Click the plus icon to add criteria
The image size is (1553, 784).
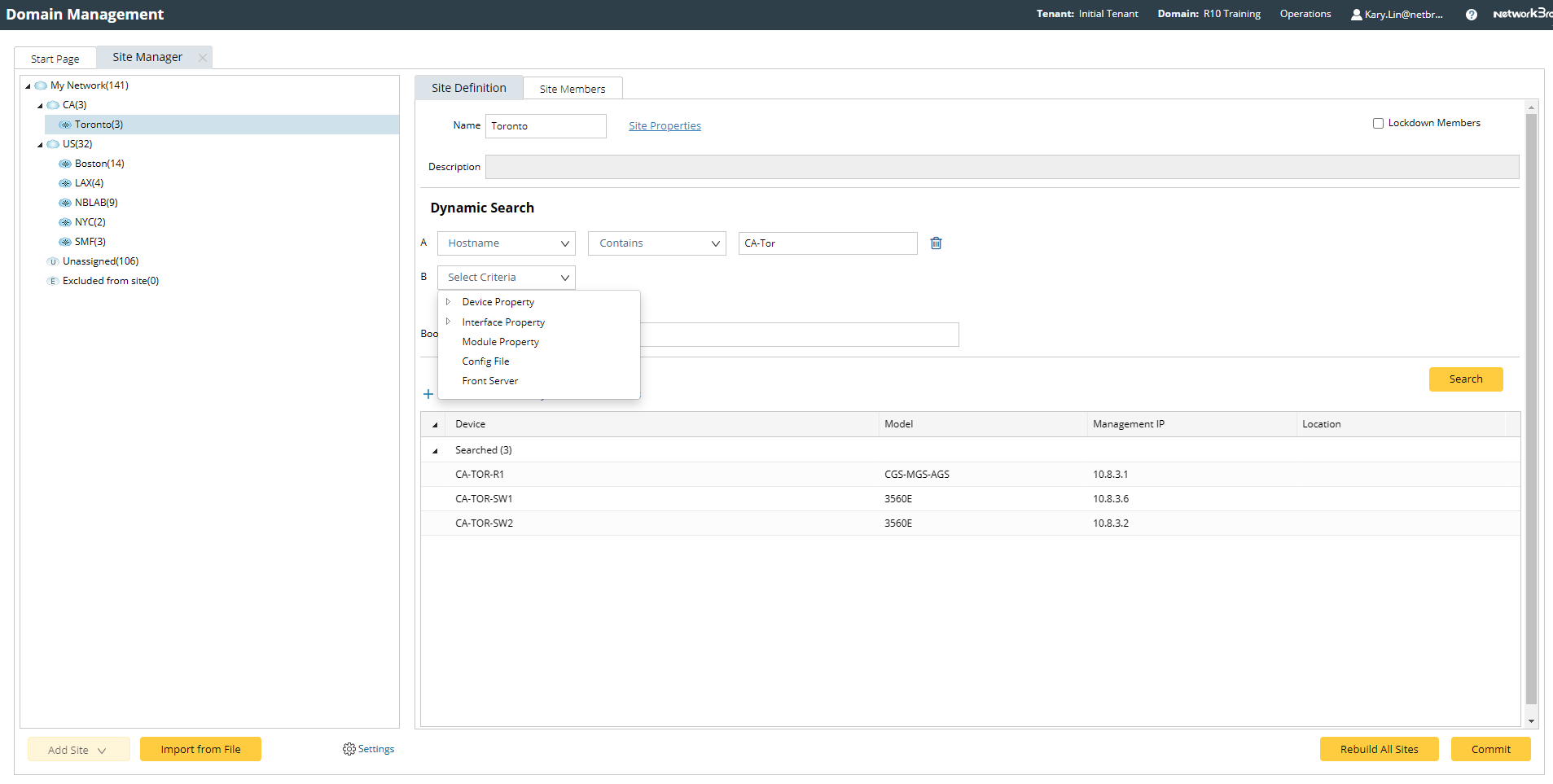click(428, 394)
